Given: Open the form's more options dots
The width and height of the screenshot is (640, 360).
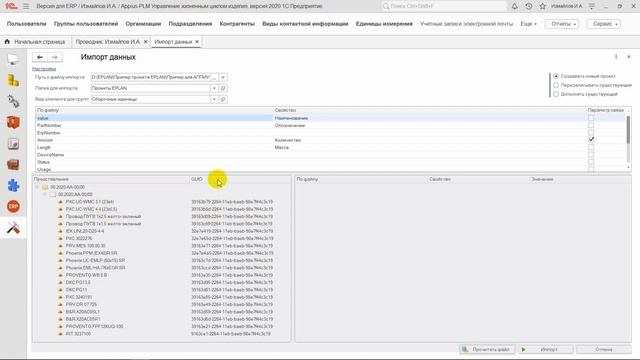Looking at the screenshot, I should (616, 57).
